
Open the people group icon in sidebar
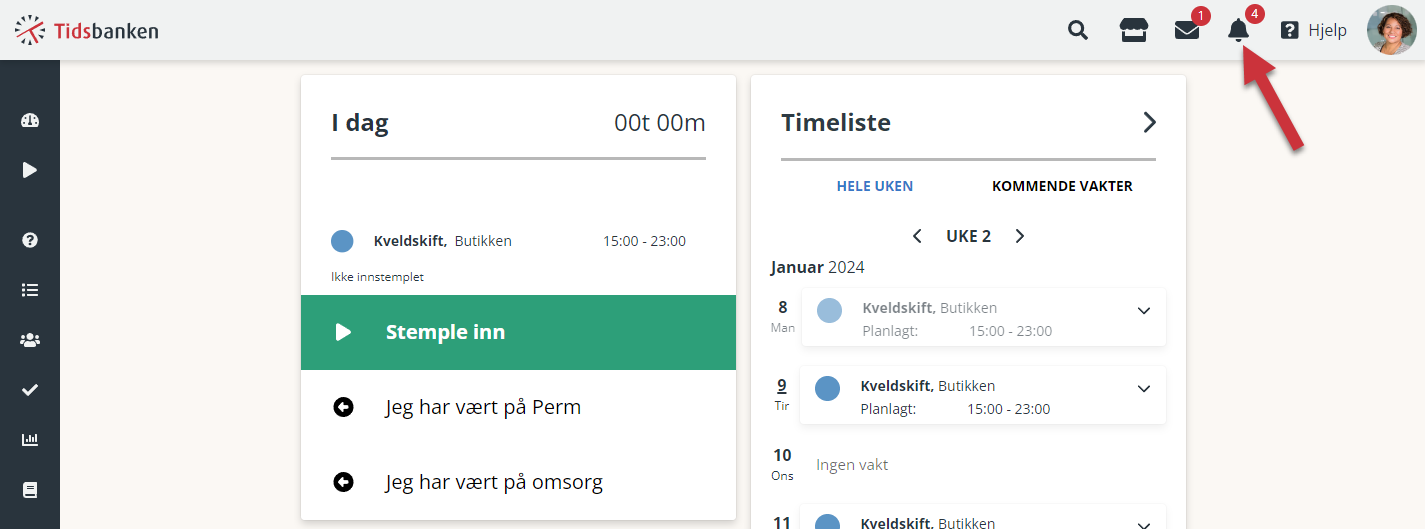30,340
